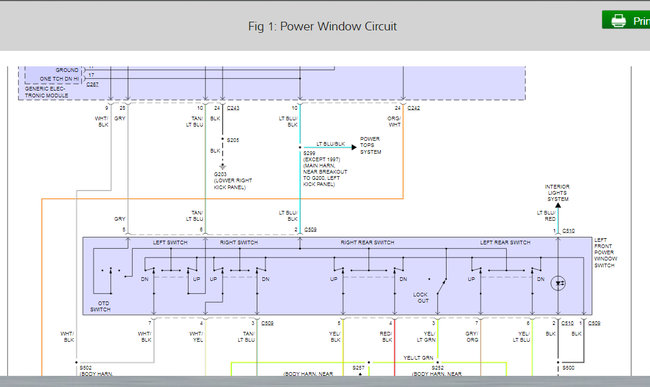Click the 'G203 (LOWER RIGHT KICK PANEL)' ground label

(233, 181)
